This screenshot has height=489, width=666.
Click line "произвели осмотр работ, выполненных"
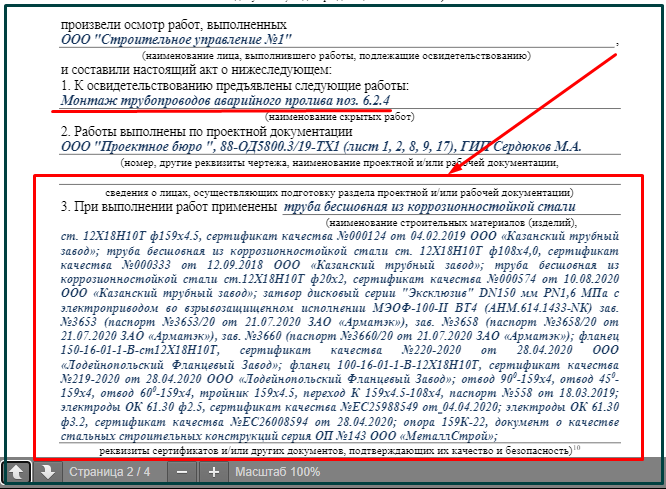[x=174, y=25]
